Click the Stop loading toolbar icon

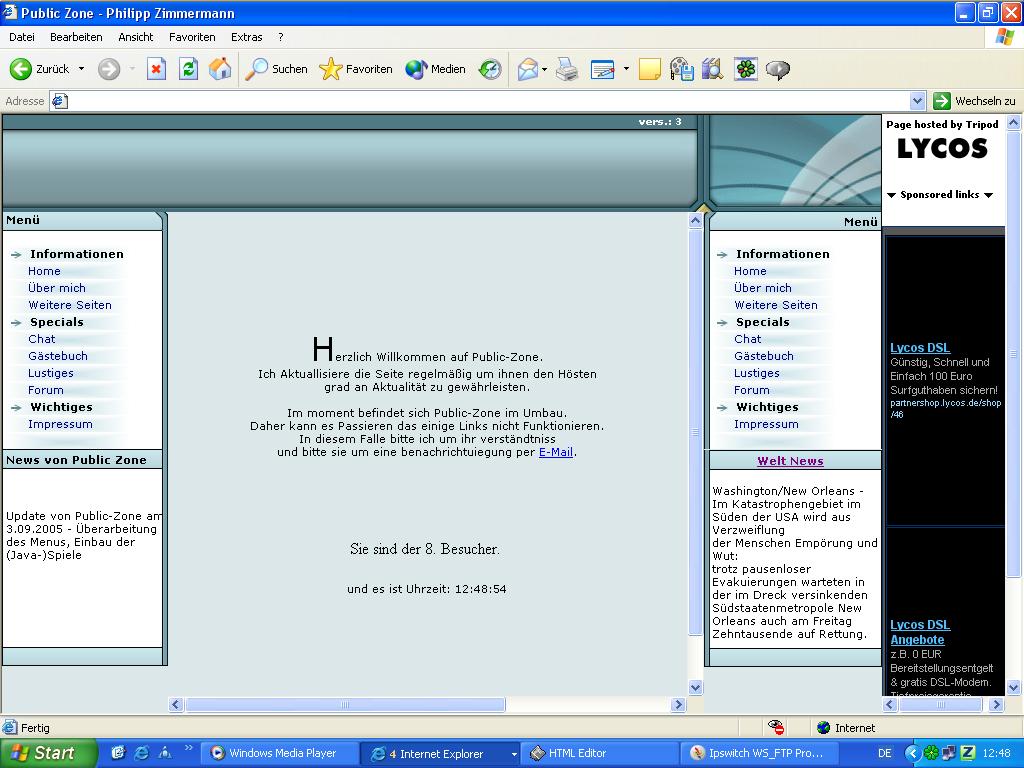click(156, 69)
